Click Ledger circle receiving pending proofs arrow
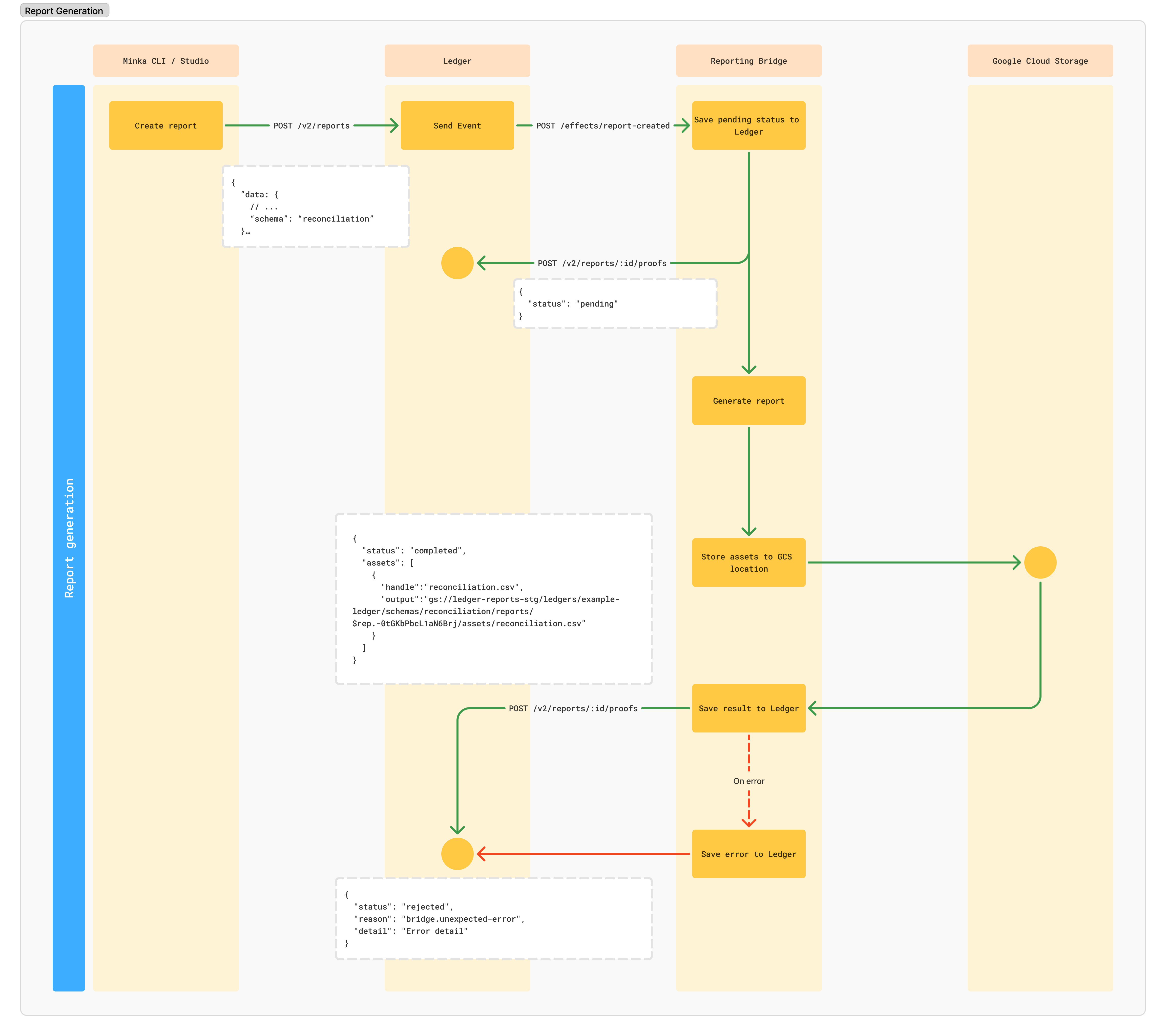 pos(457,263)
